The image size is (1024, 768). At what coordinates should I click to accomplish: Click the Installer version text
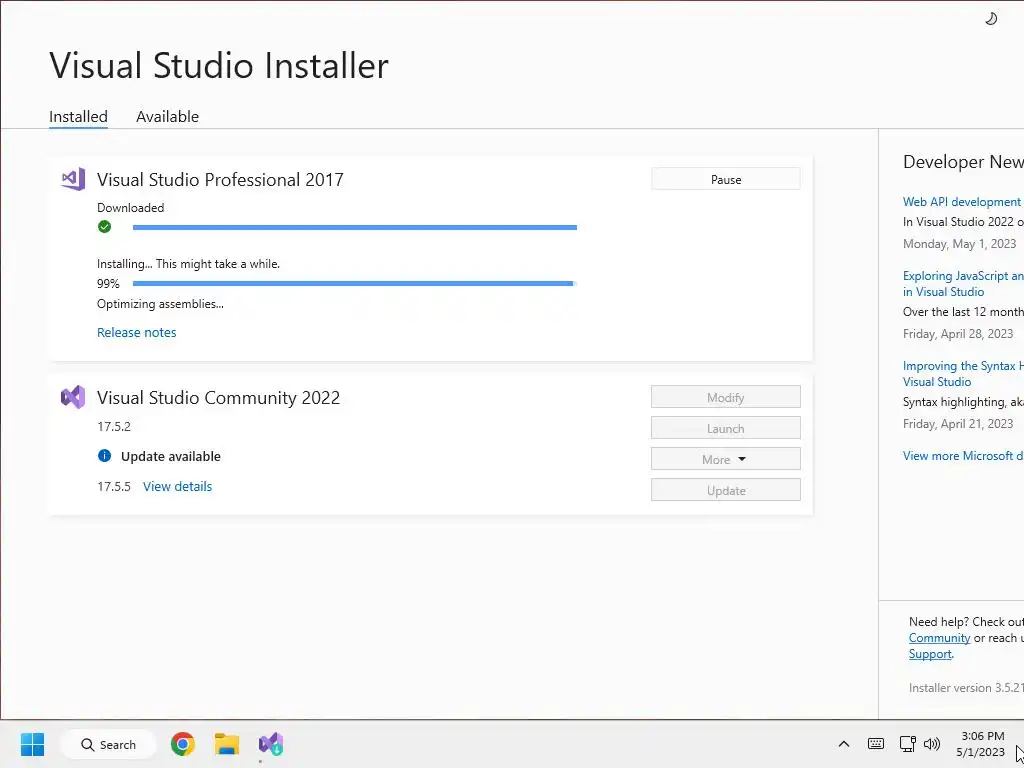[966, 688]
